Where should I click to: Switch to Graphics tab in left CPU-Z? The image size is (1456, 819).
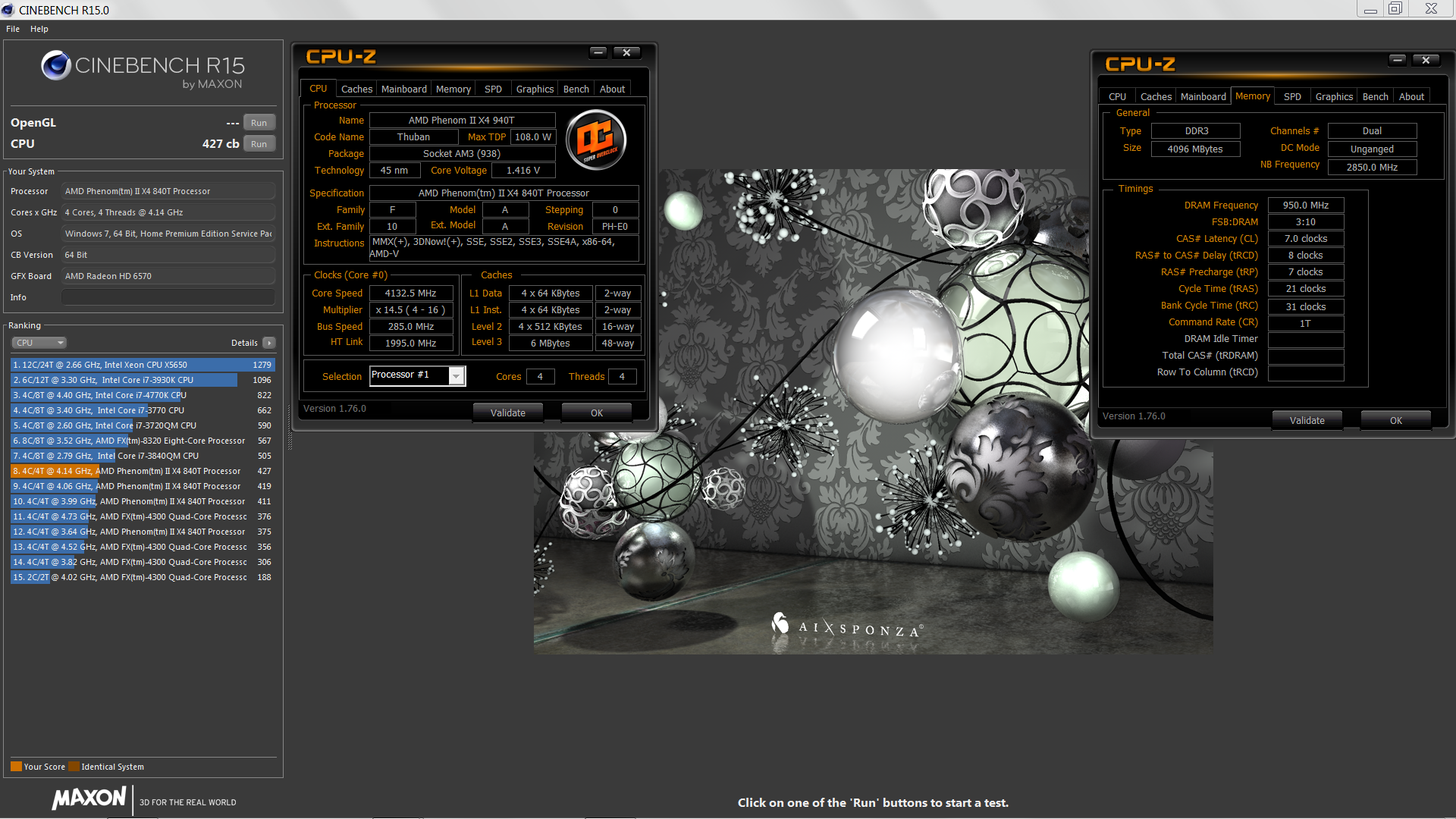point(535,89)
